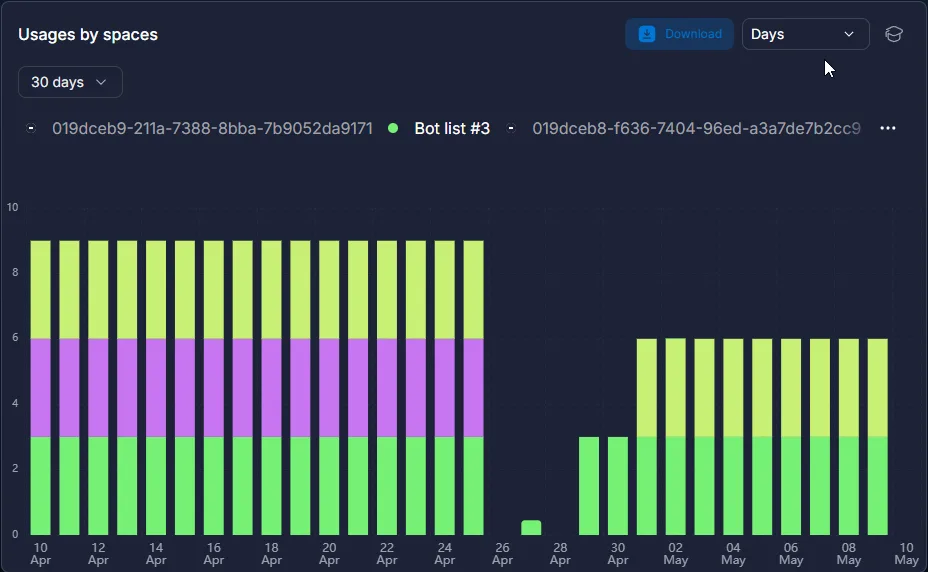Screen dimensions: 928x572
Task: Click the purple segment of 12 Apr bar
Action: tap(98, 388)
